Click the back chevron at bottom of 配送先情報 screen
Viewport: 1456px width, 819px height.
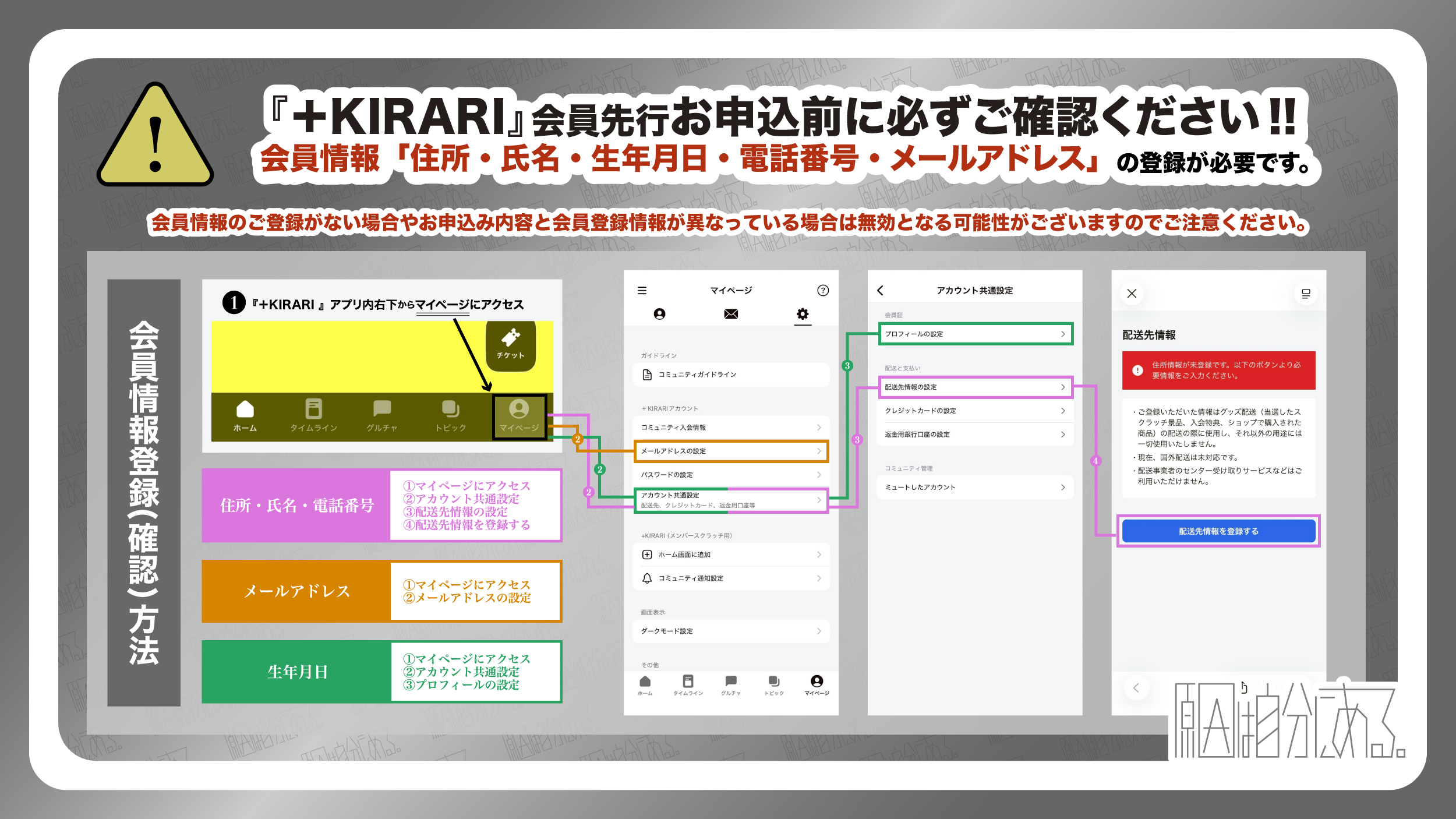point(1136,688)
